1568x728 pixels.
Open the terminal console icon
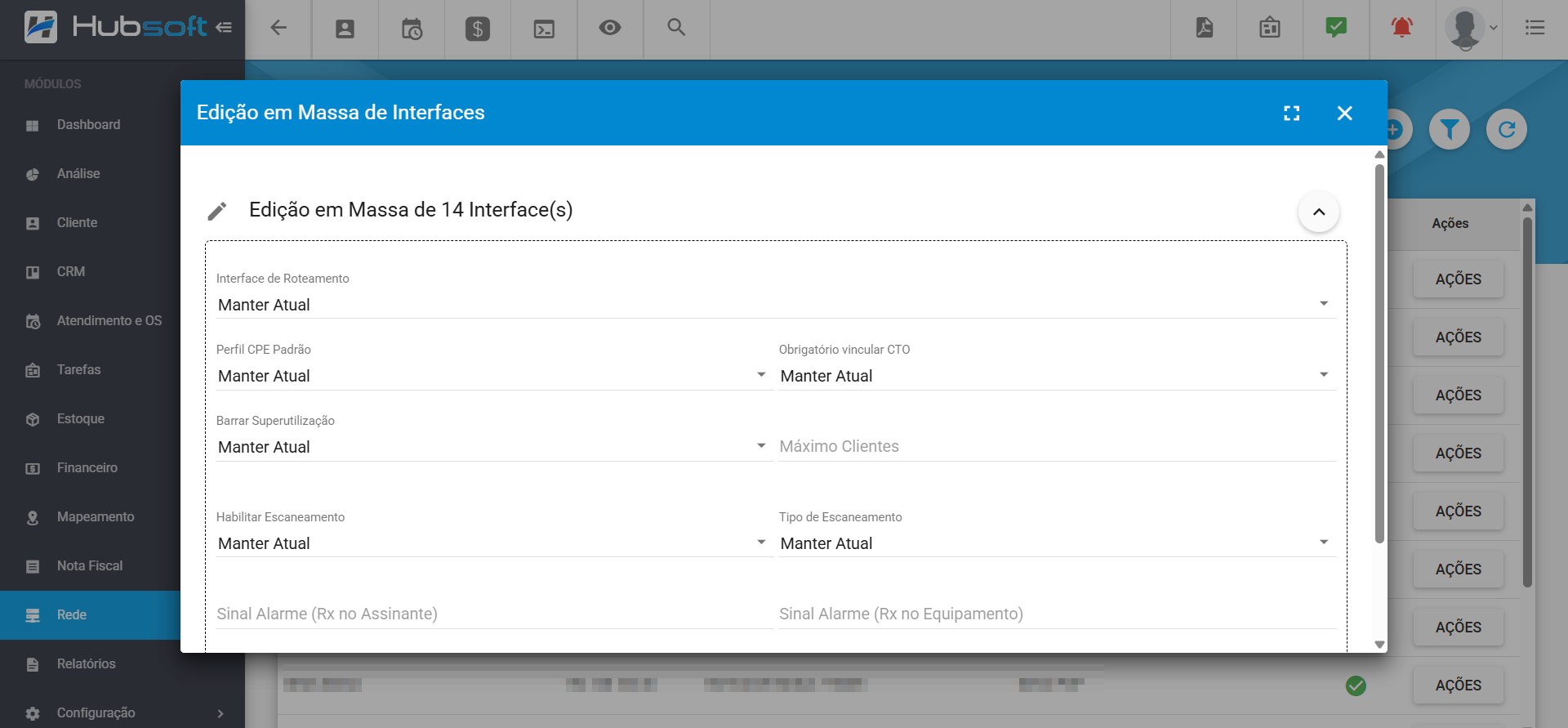point(543,29)
